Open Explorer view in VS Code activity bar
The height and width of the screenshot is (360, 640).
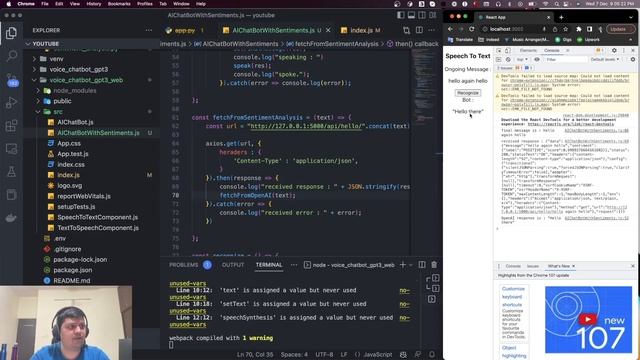pos(11,33)
